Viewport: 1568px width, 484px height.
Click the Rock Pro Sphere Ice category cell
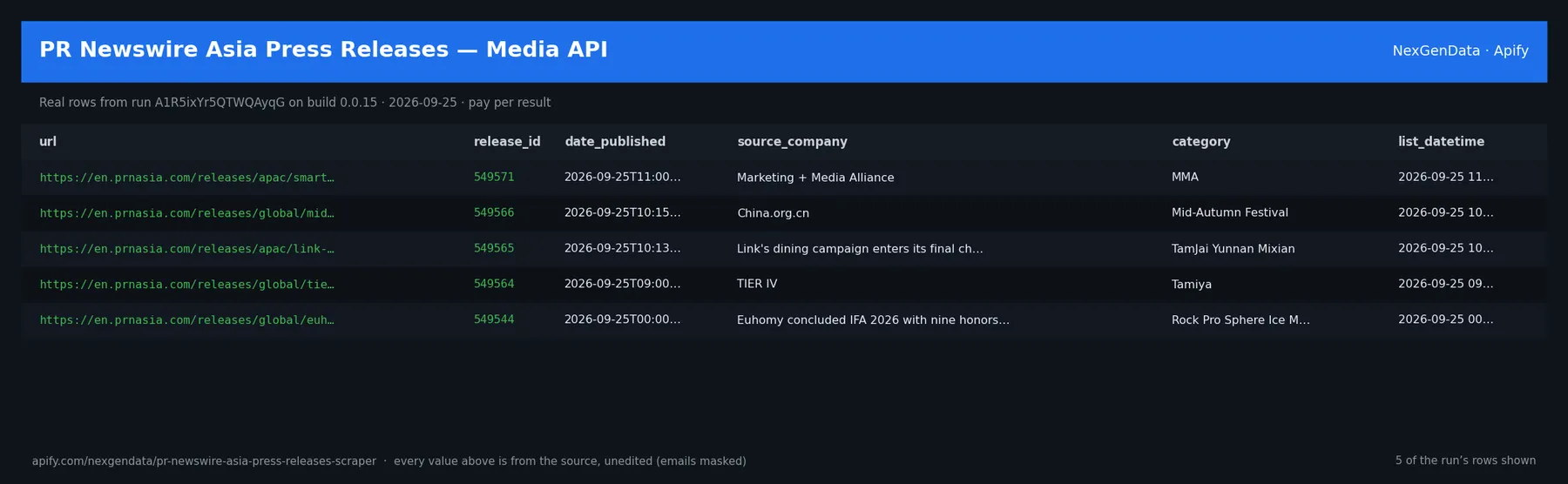(1240, 320)
